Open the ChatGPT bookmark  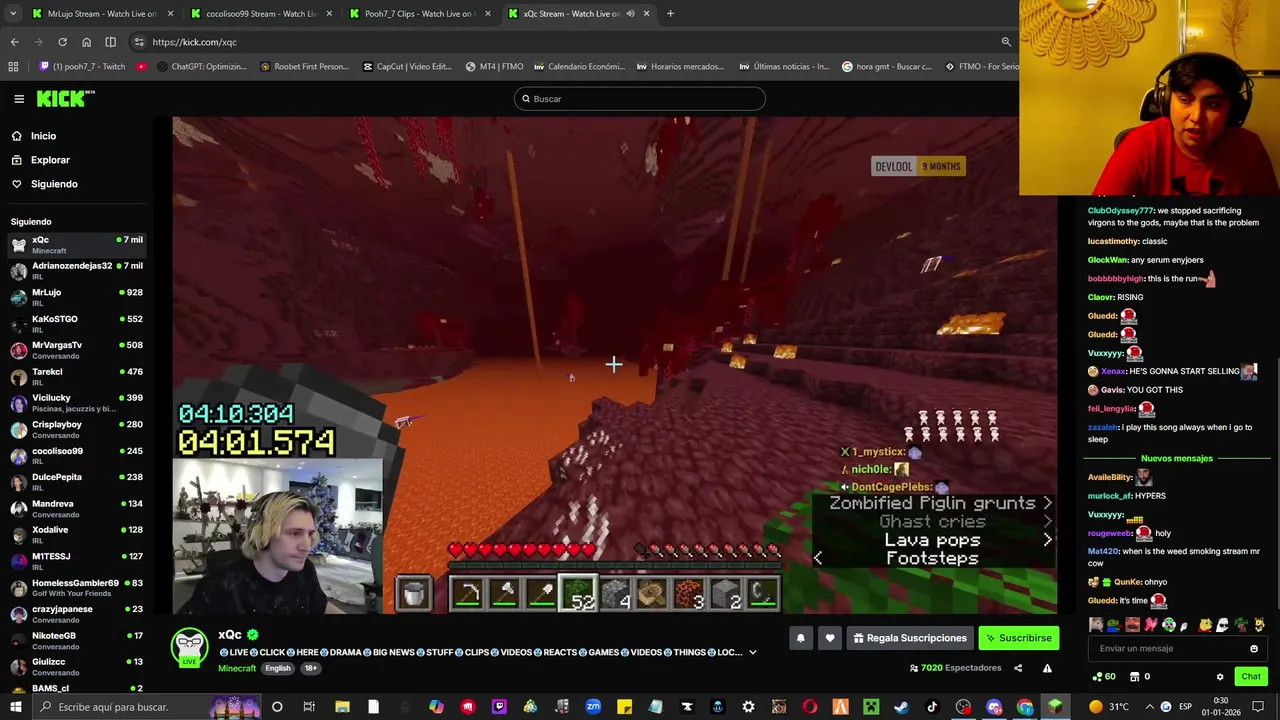[202, 67]
